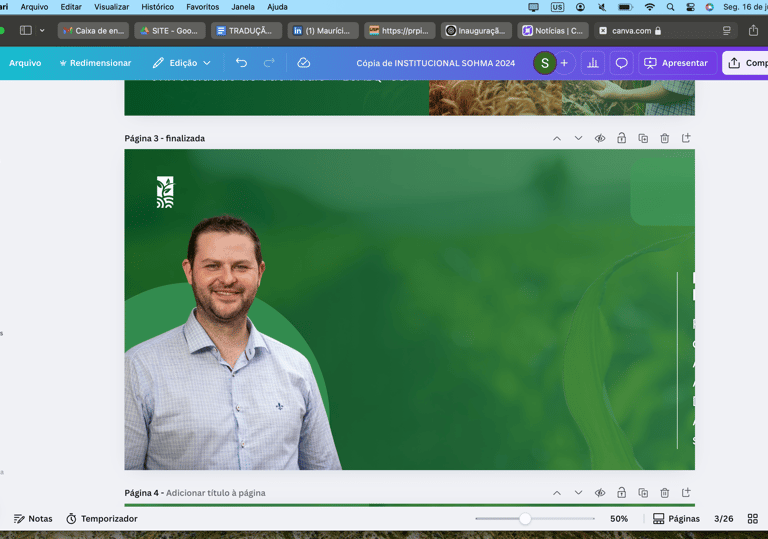Open the Notas panel

click(33, 518)
